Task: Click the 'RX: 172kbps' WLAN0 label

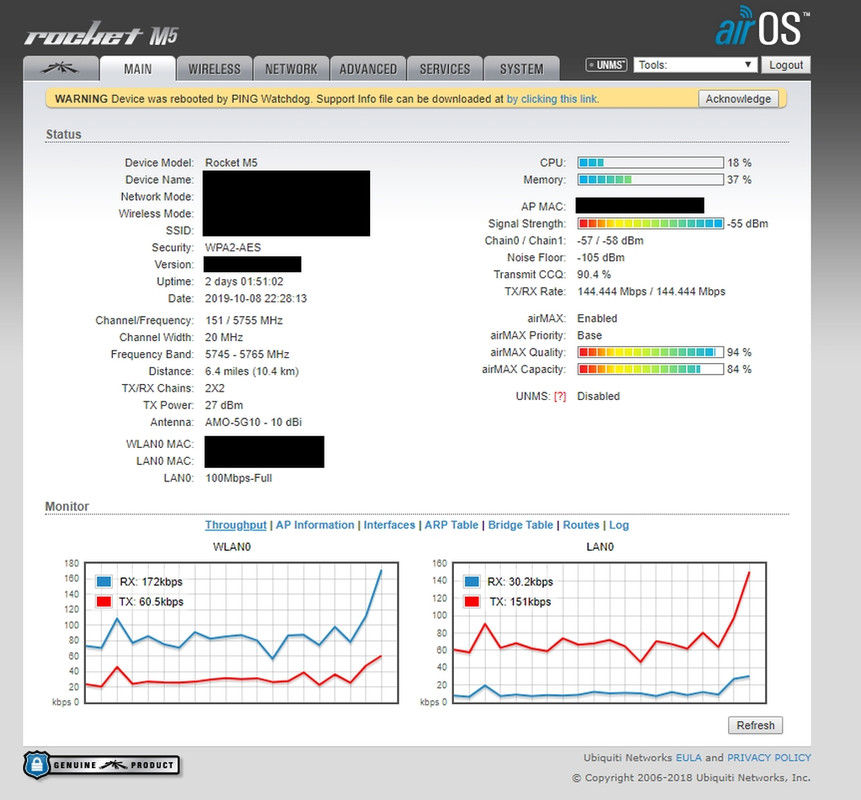Action: click(x=151, y=581)
